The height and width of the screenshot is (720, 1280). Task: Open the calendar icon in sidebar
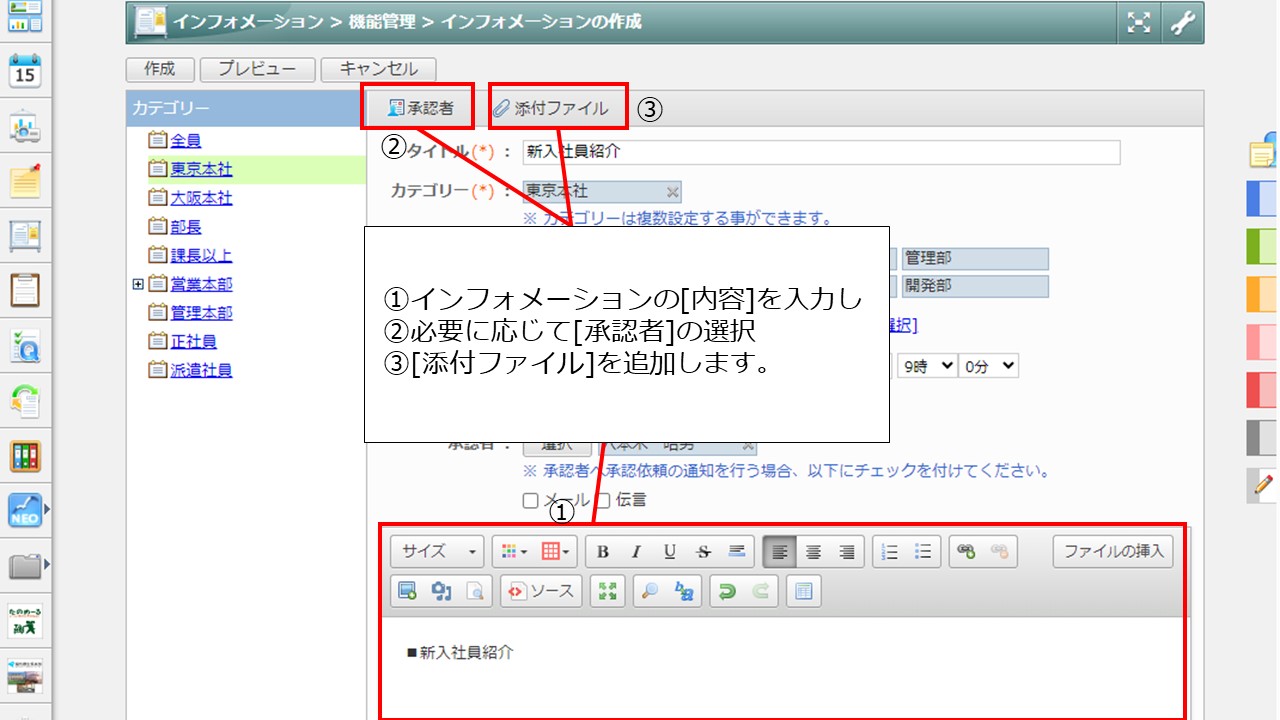[x=24, y=72]
